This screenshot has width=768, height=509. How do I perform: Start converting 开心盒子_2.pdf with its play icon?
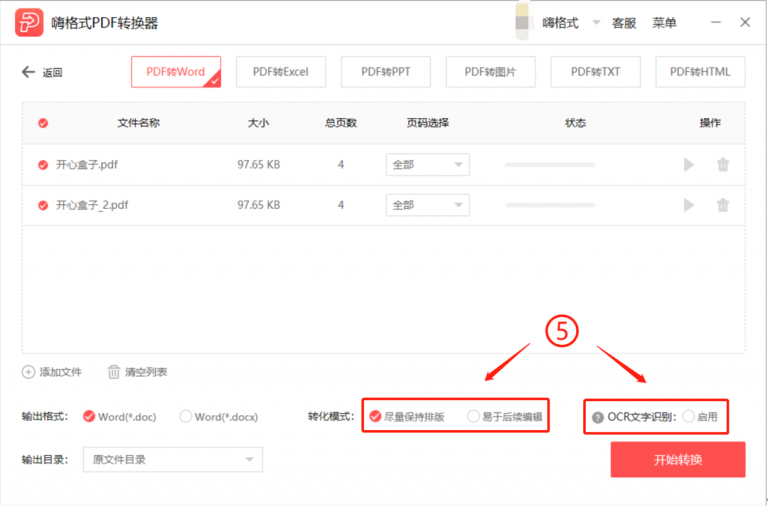[x=689, y=205]
